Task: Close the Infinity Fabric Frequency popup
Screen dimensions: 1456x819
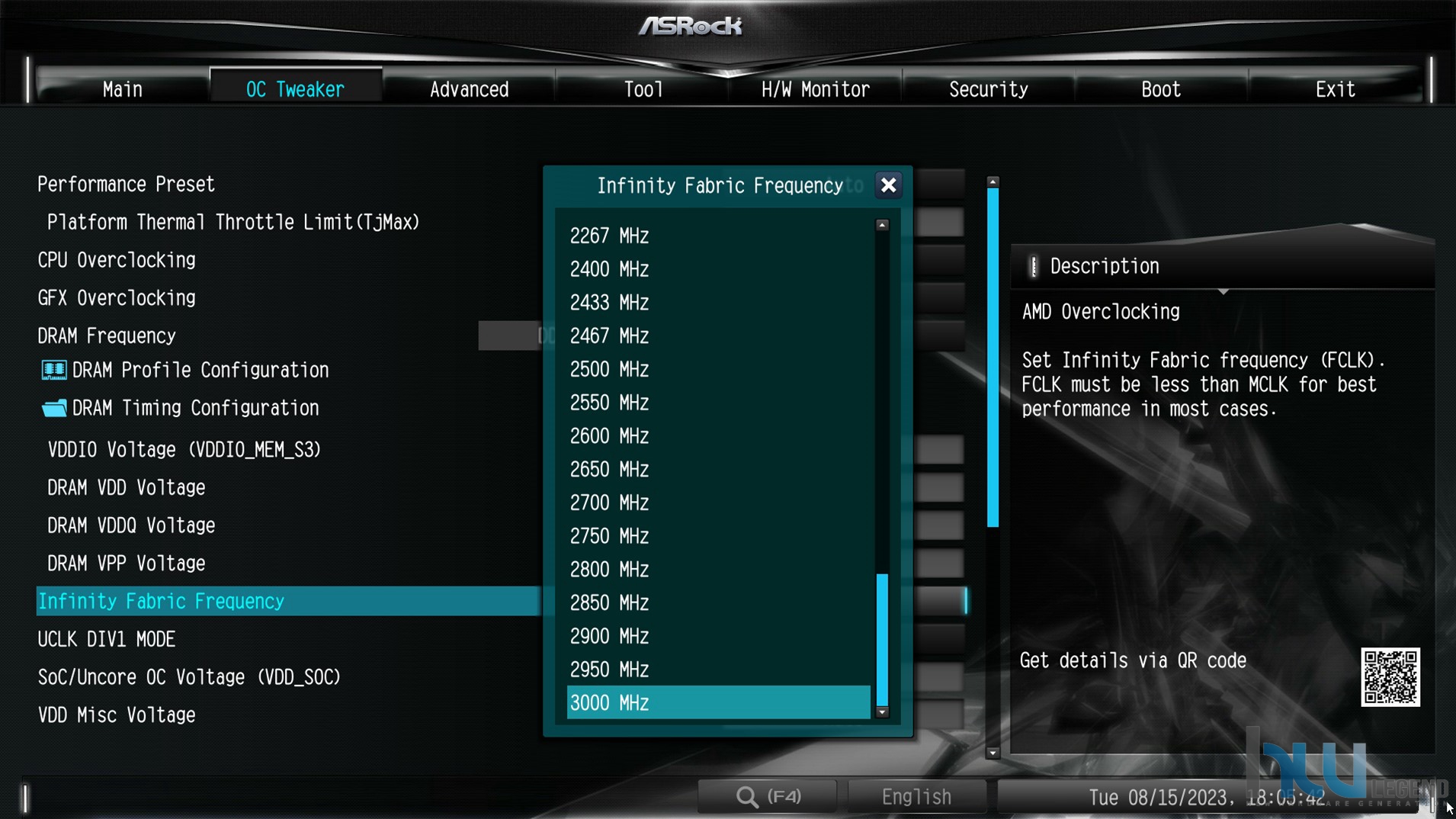Action: click(x=888, y=185)
